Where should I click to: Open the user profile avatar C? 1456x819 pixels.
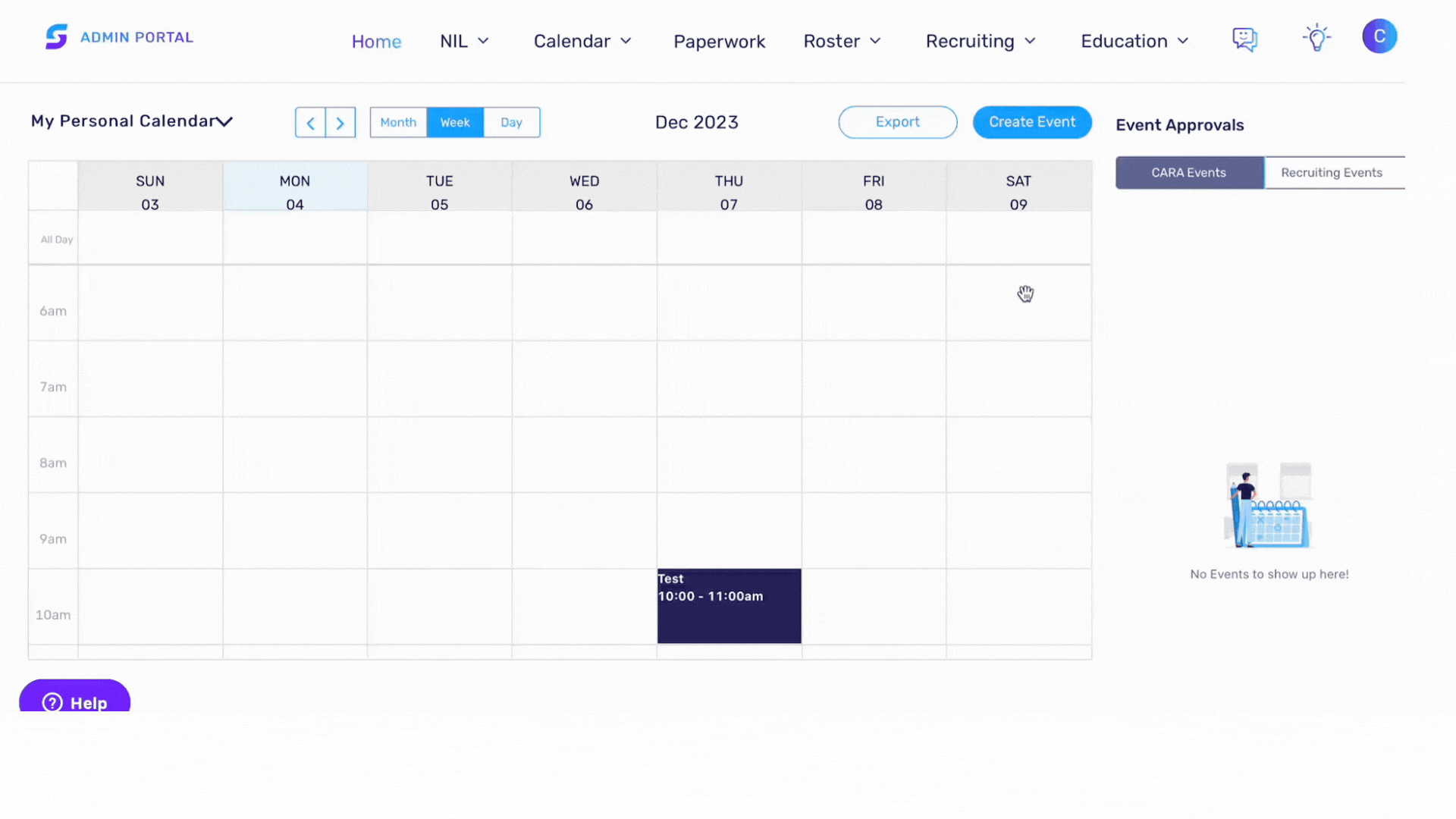tap(1379, 36)
